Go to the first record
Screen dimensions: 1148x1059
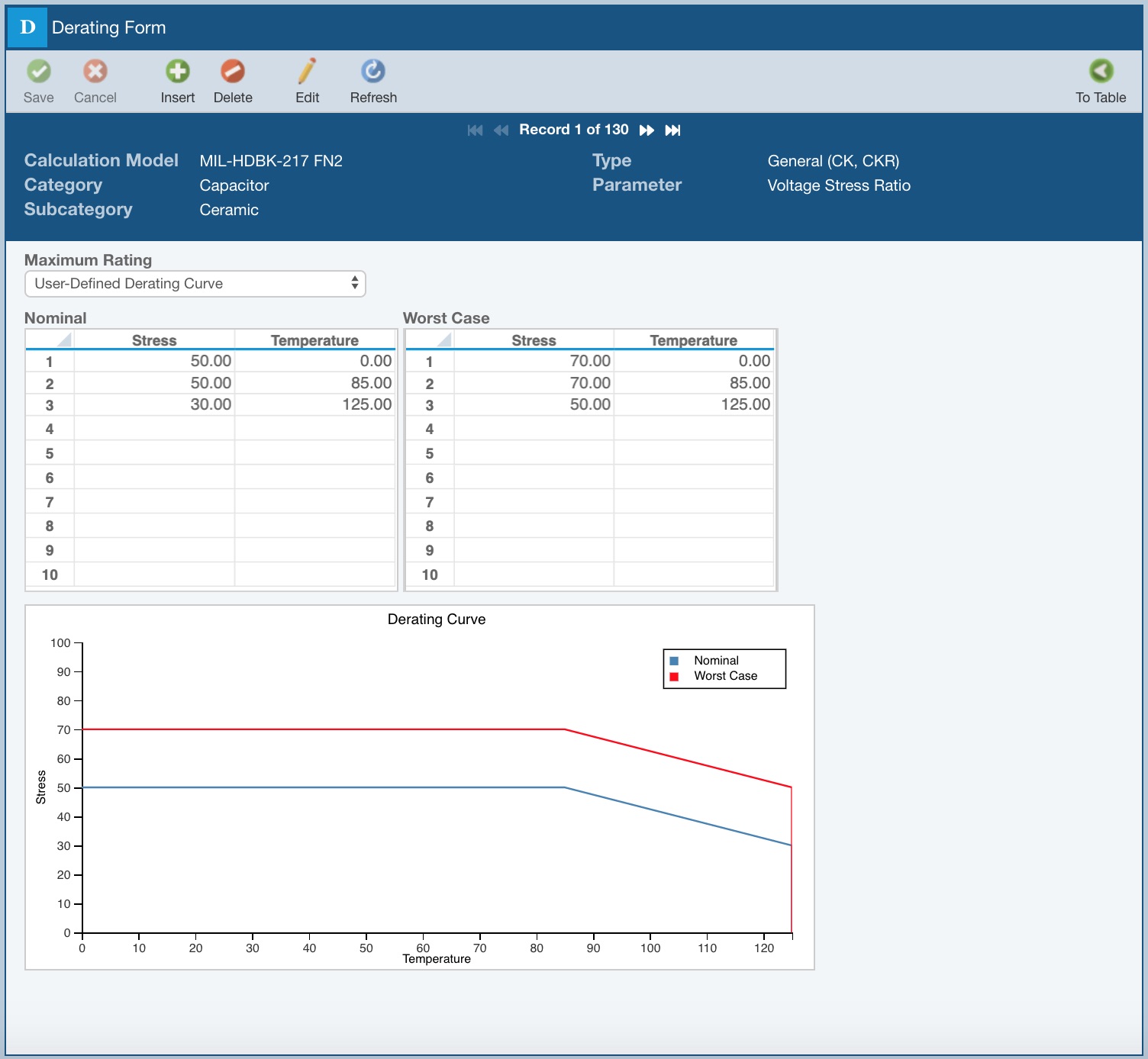(x=475, y=130)
